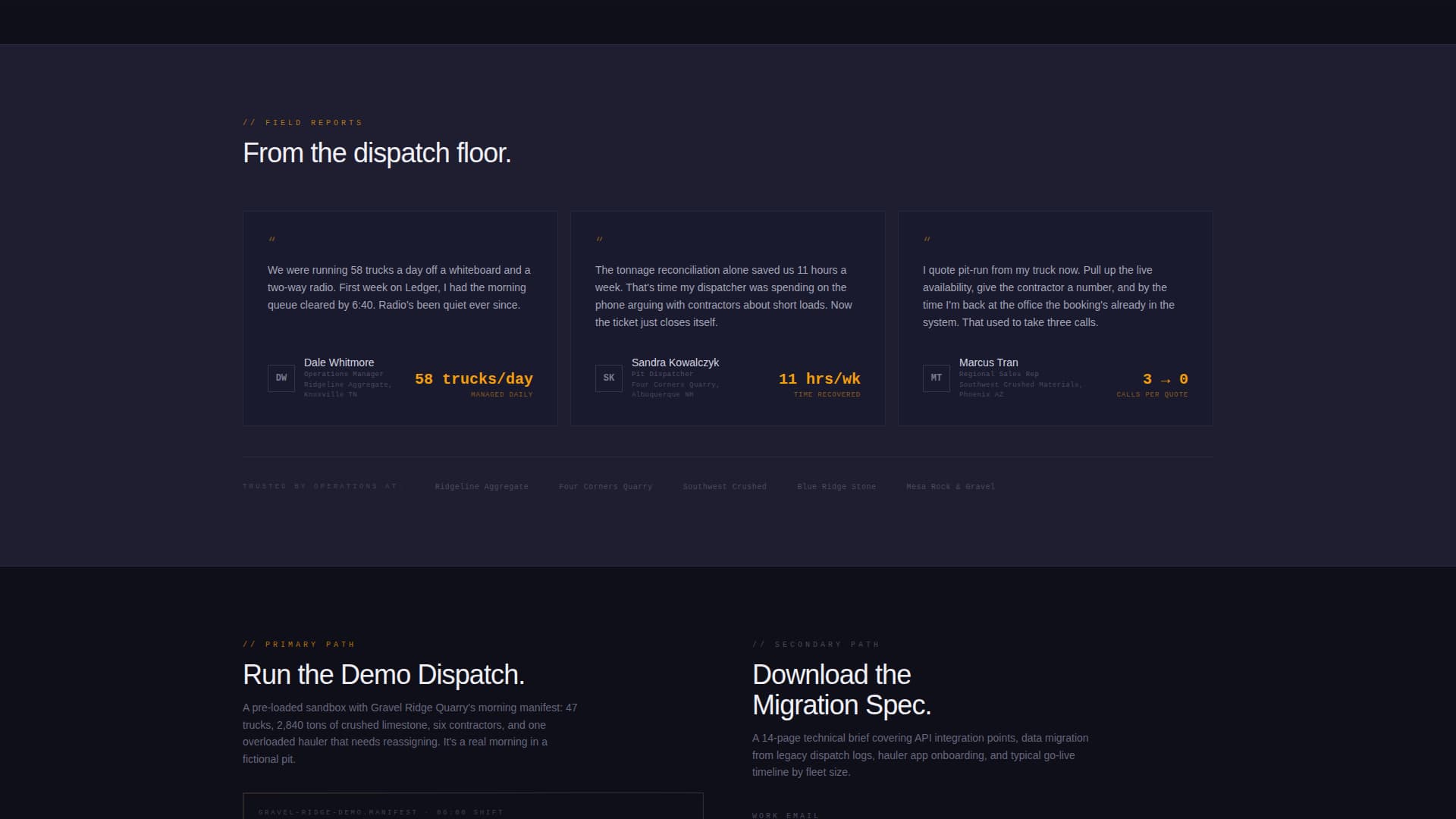Click the "MANAGED DAILY" caption
1456x819 pixels.
click(x=502, y=394)
